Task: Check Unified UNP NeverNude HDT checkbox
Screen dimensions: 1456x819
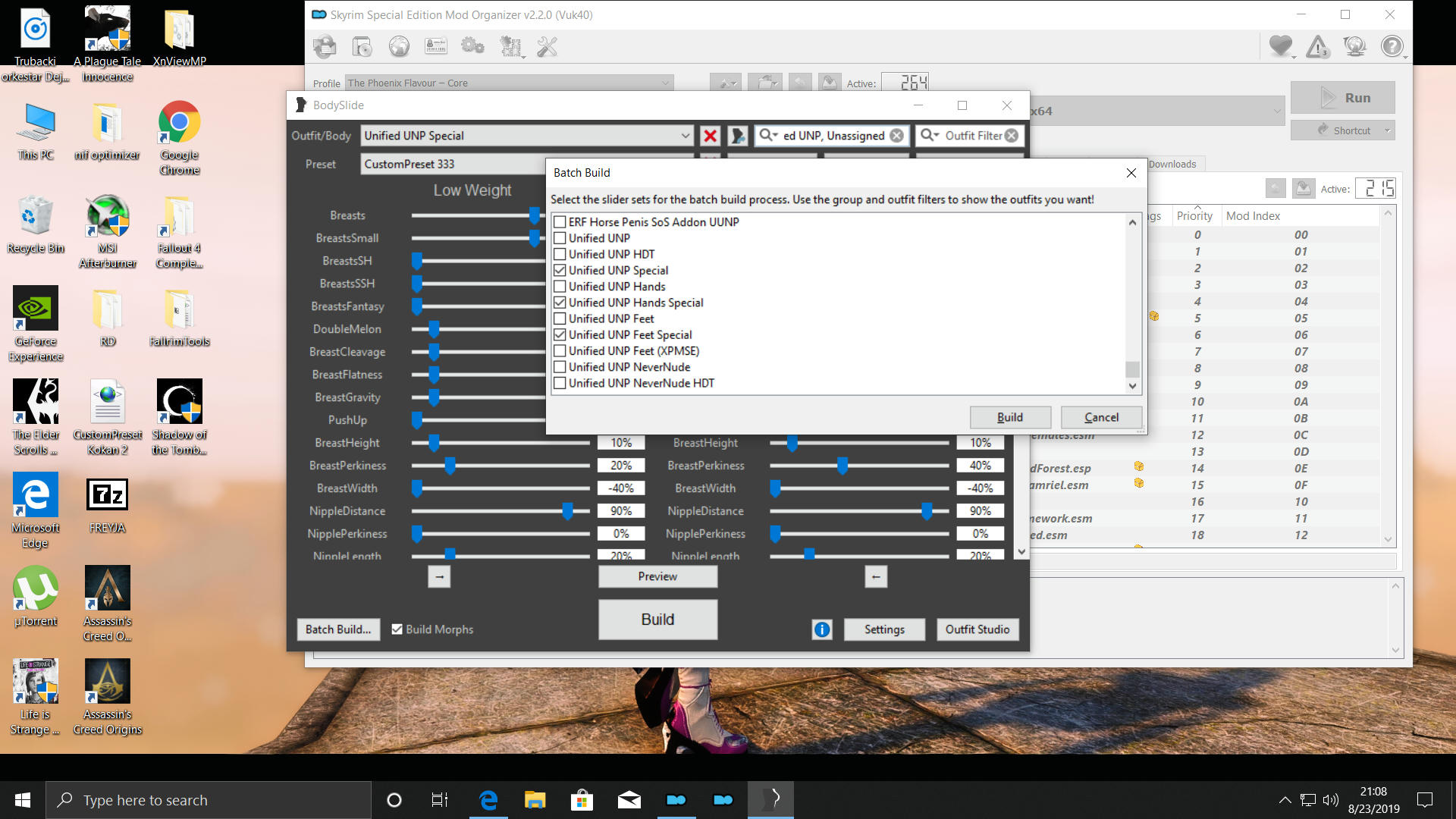Action: tap(560, 384)
